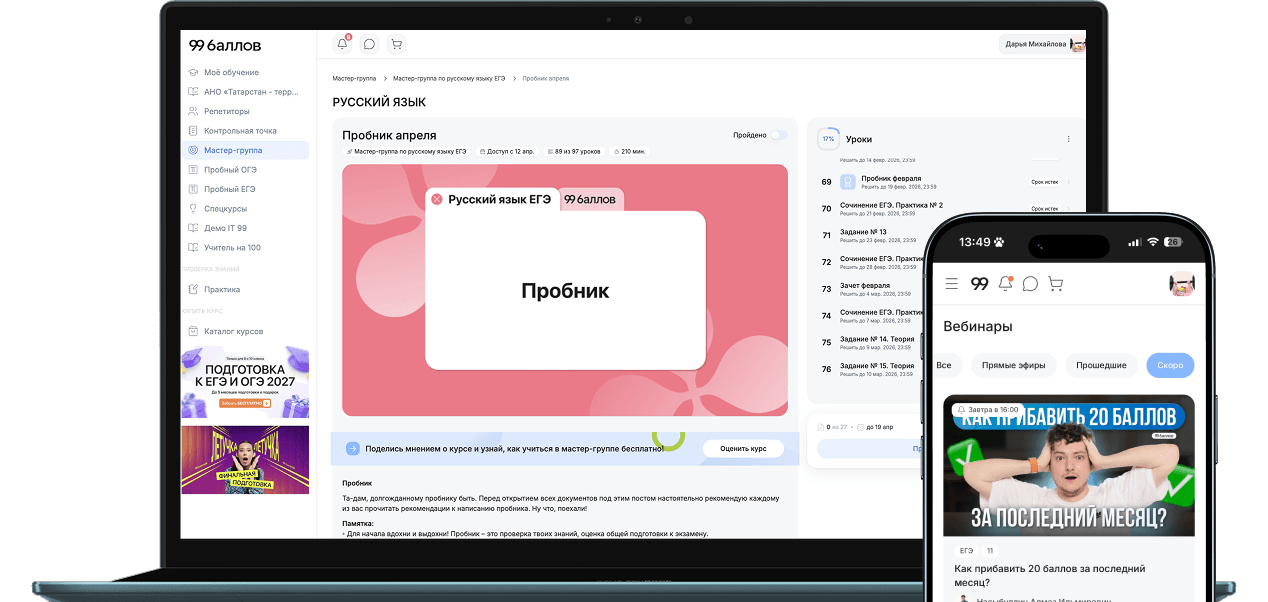Viewport: 1268px width, 602px height.
Task: Click arrow icon in share-opinion banner
Action: (x=352, y=449)
